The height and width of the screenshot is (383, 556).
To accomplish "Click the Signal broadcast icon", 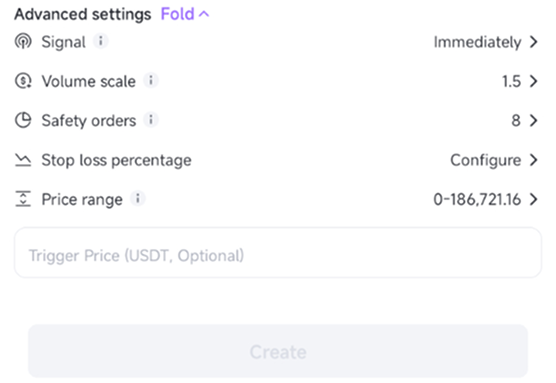I will pos(23,42).
